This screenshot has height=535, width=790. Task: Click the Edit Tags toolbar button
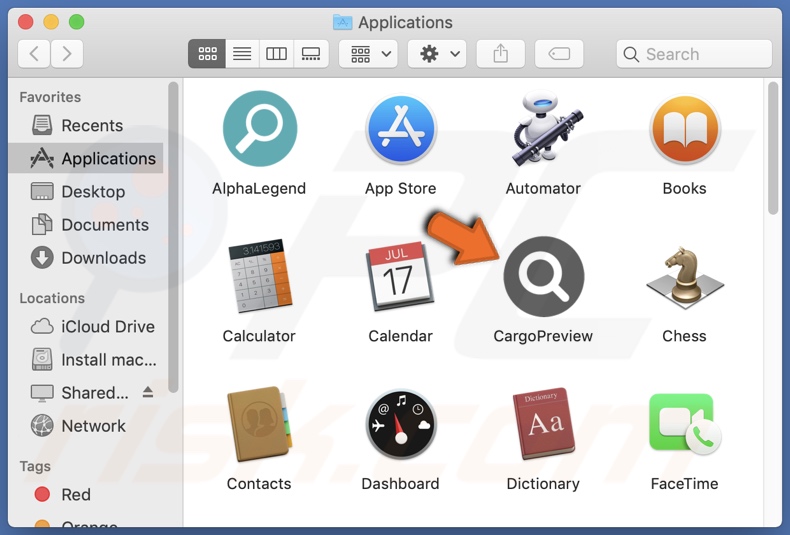click(x=559, y=53)
